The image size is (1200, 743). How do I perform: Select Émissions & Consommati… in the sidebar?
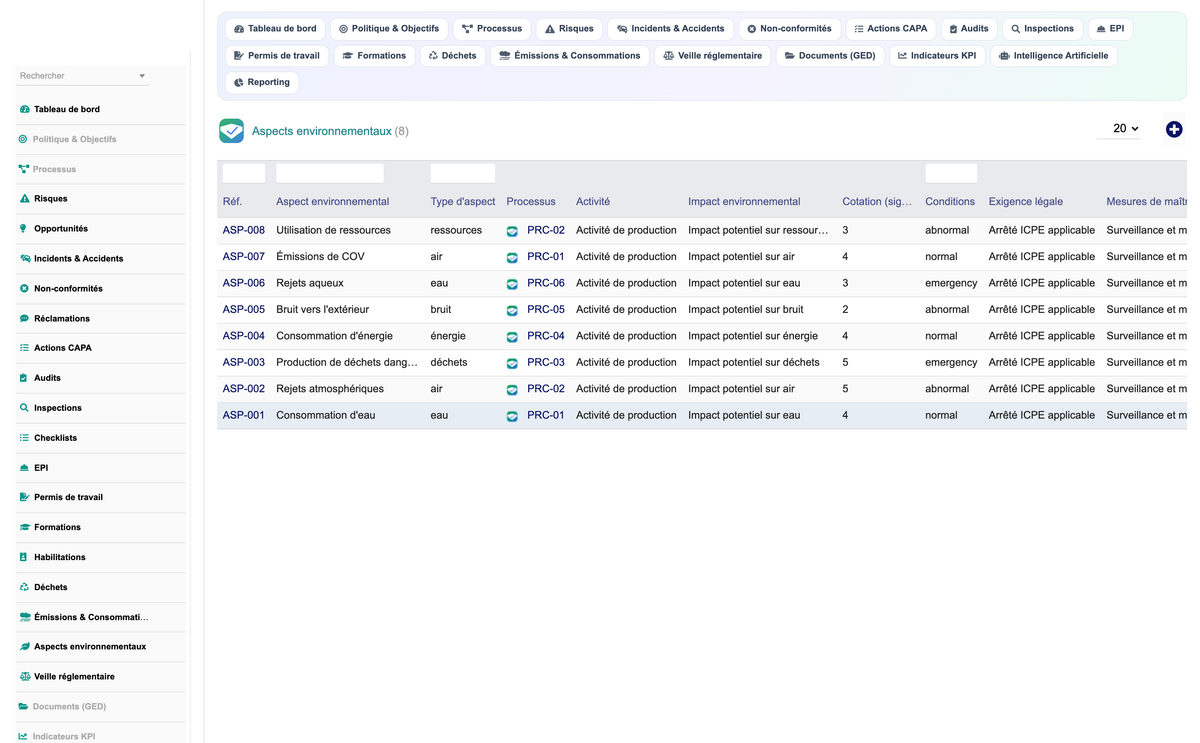(x=101, y=617)
